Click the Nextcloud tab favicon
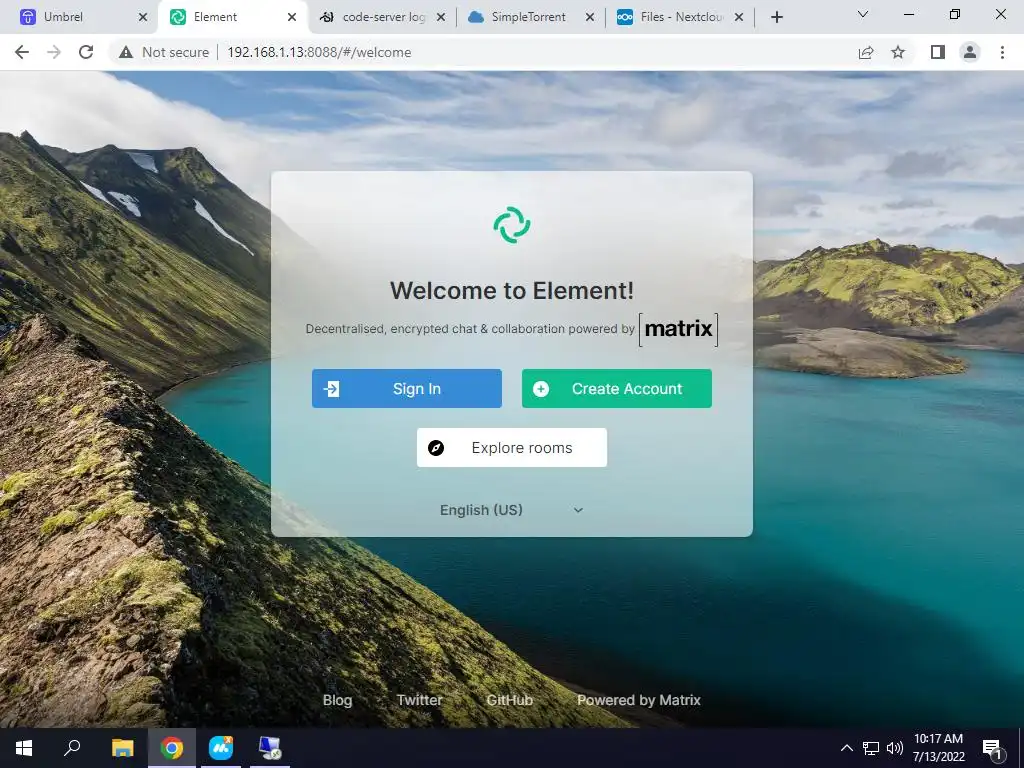Viewport: 1024px width, 768px height. pos(625,17)
